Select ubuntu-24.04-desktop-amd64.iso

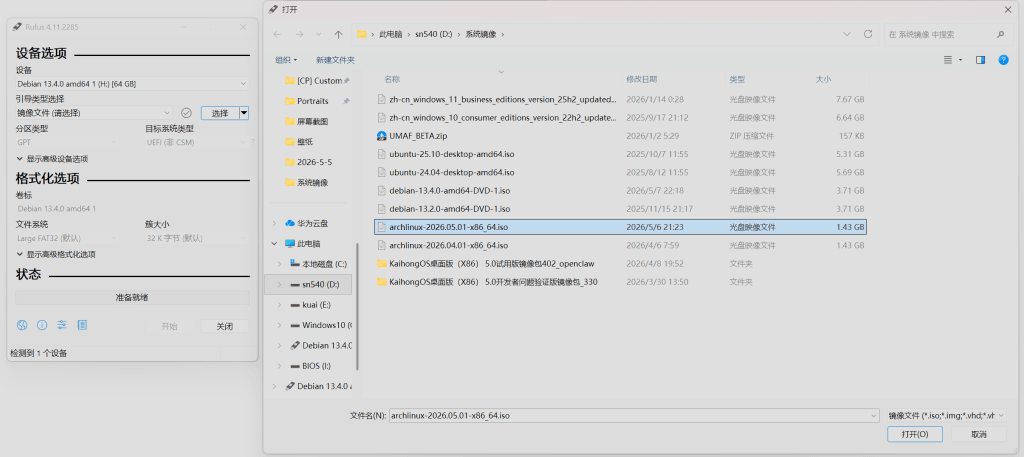click(x=620, y=172)
